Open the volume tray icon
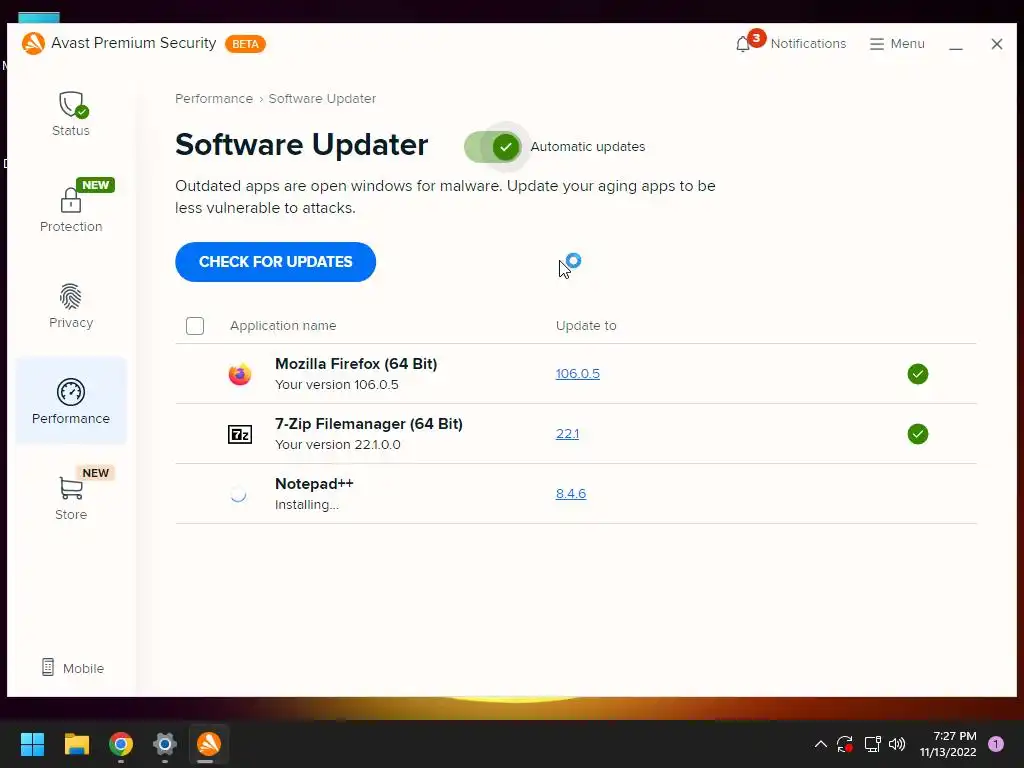 point(897,744)
